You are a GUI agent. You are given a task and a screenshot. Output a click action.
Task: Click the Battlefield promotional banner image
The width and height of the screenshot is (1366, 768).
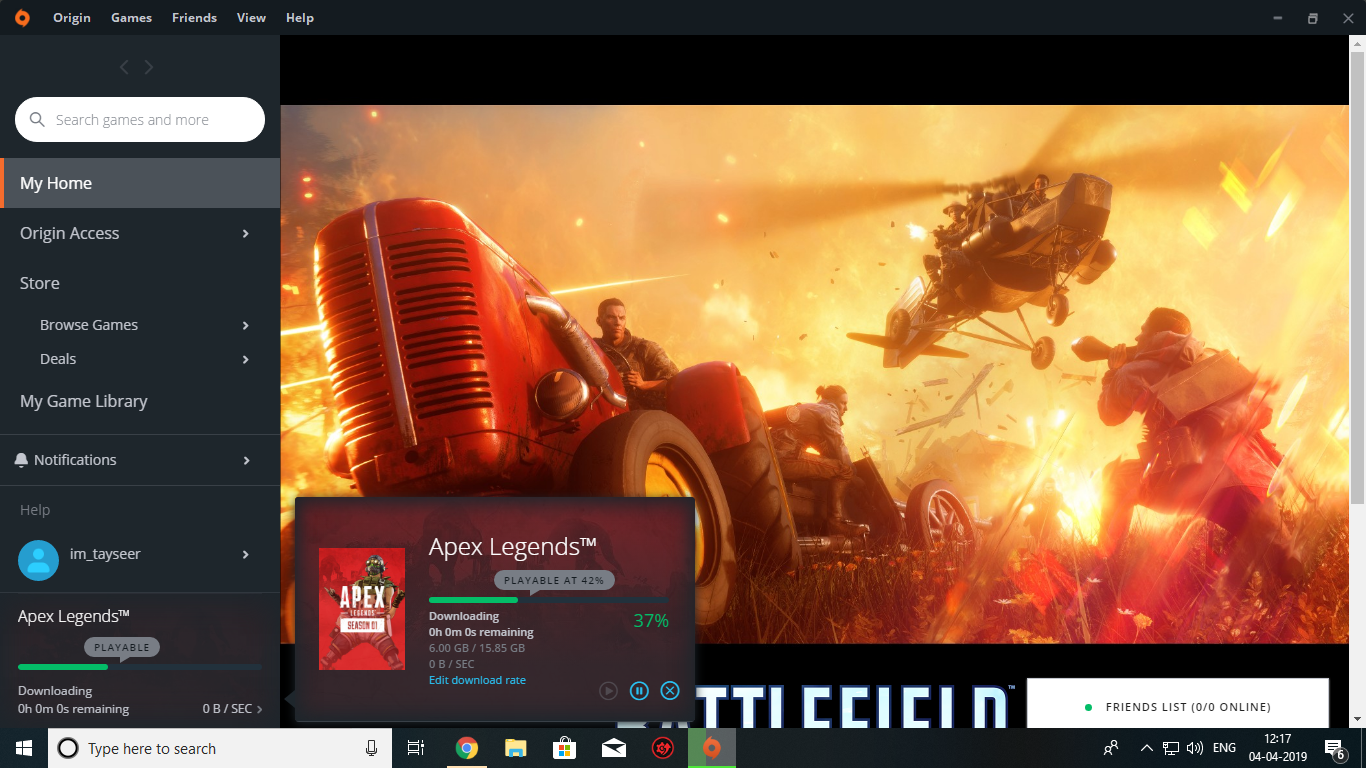(814, 374)
